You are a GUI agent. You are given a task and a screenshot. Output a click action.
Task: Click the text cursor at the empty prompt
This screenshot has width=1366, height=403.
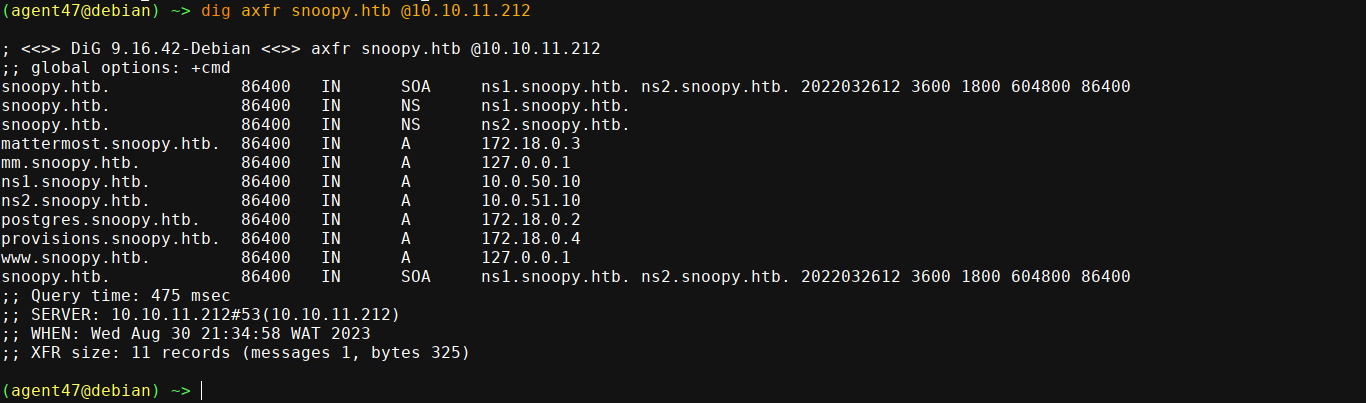(202, 390)
